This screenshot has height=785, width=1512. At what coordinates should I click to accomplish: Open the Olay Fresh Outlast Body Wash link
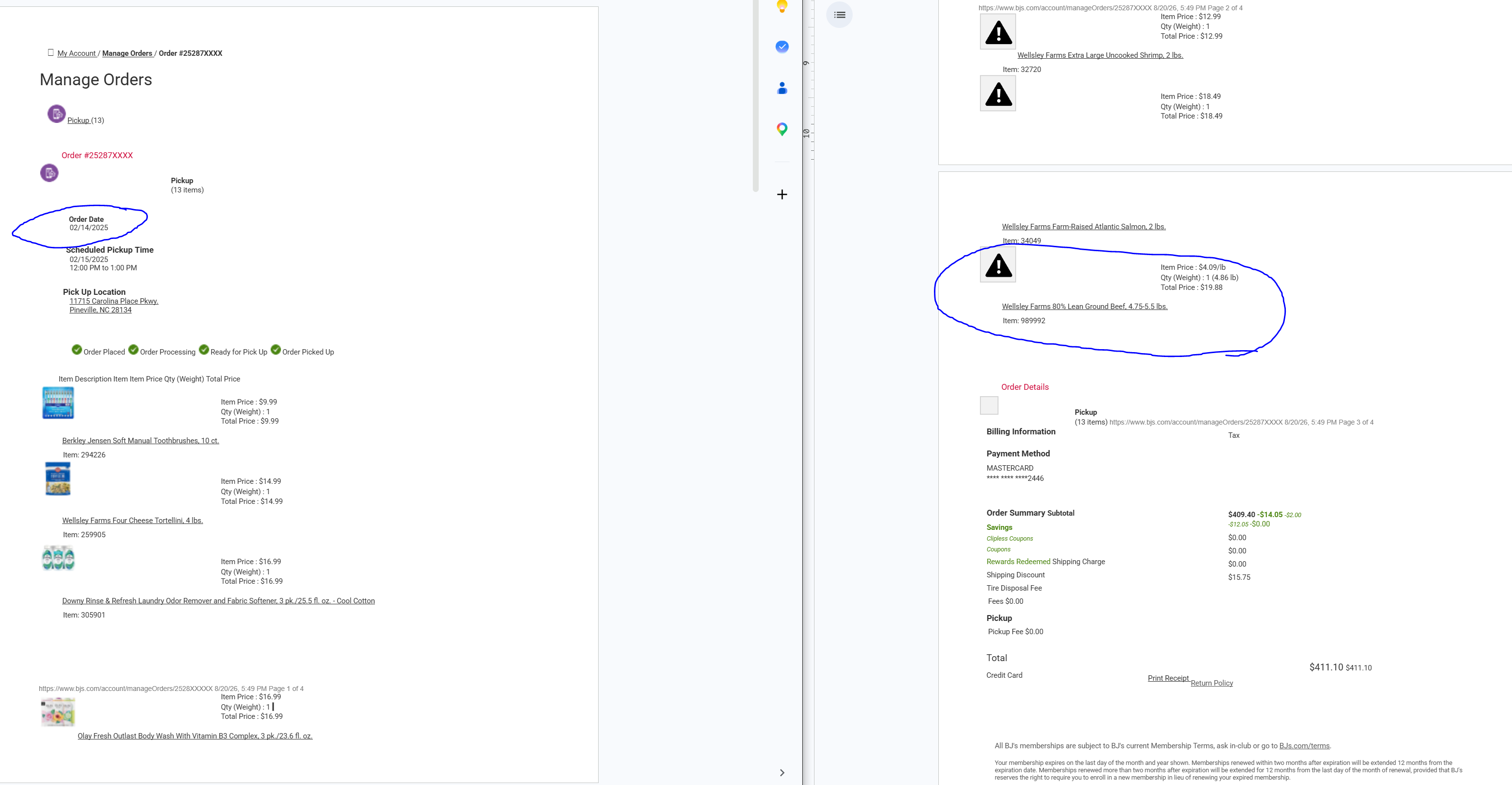click(195, 736)
